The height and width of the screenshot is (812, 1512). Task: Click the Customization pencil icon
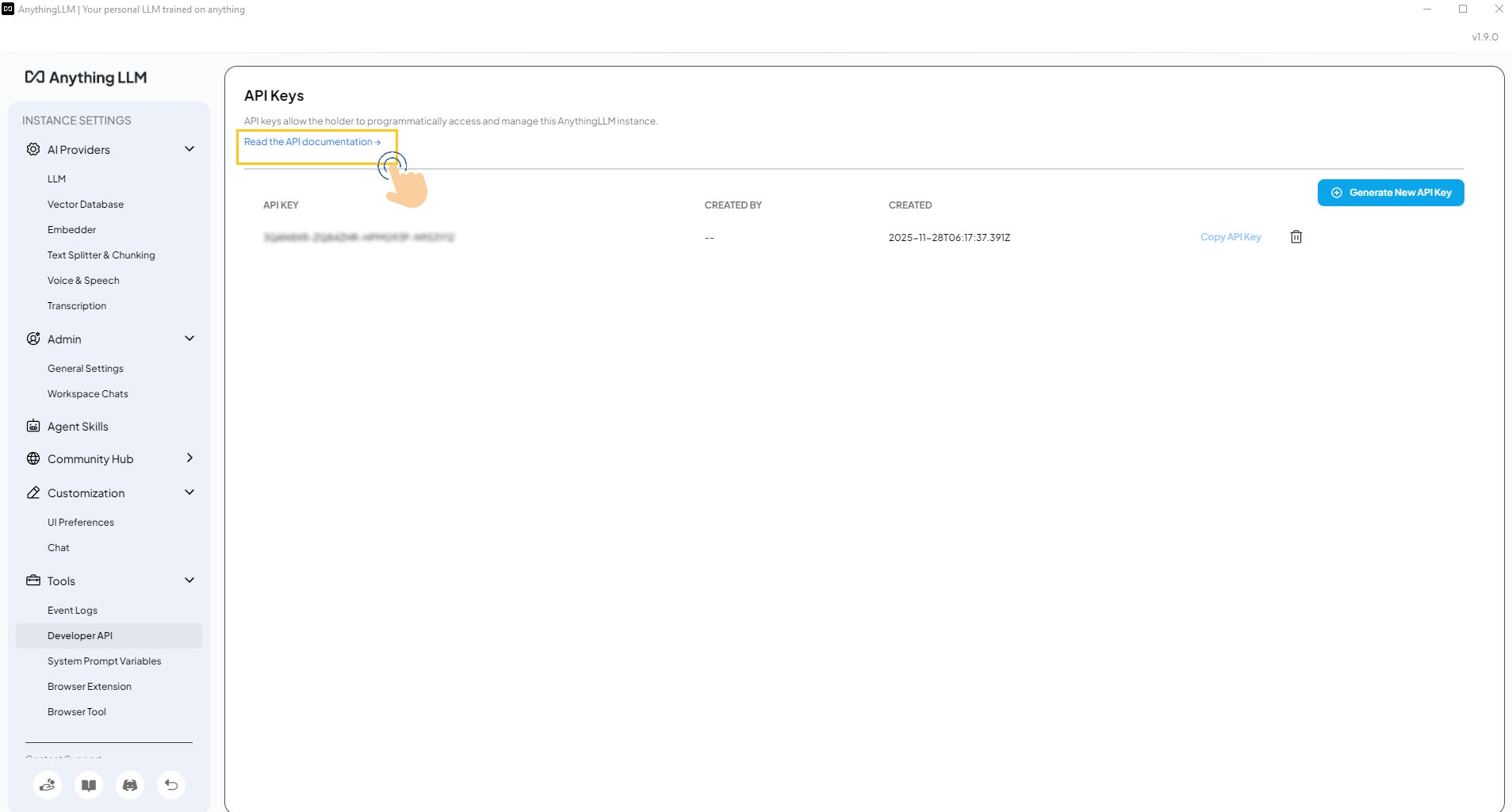32,492
